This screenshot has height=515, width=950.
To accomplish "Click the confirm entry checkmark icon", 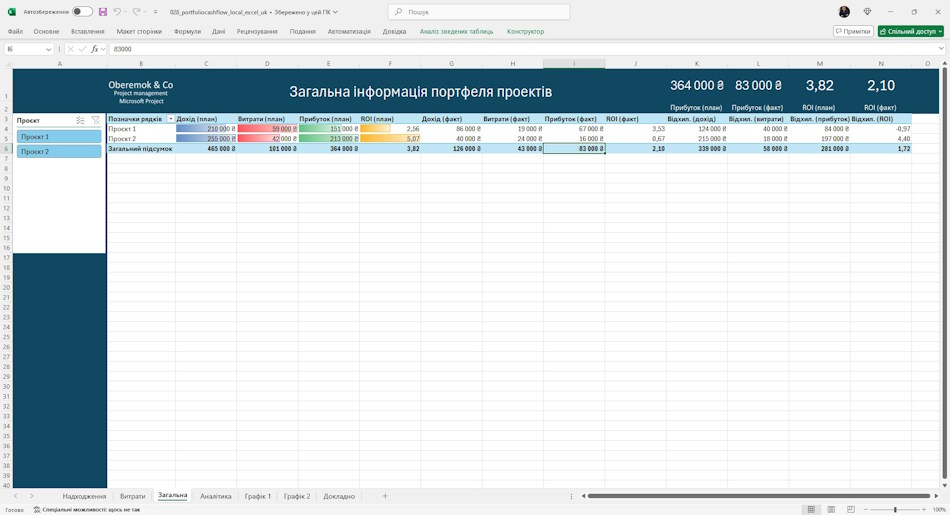I will (82, 49).
